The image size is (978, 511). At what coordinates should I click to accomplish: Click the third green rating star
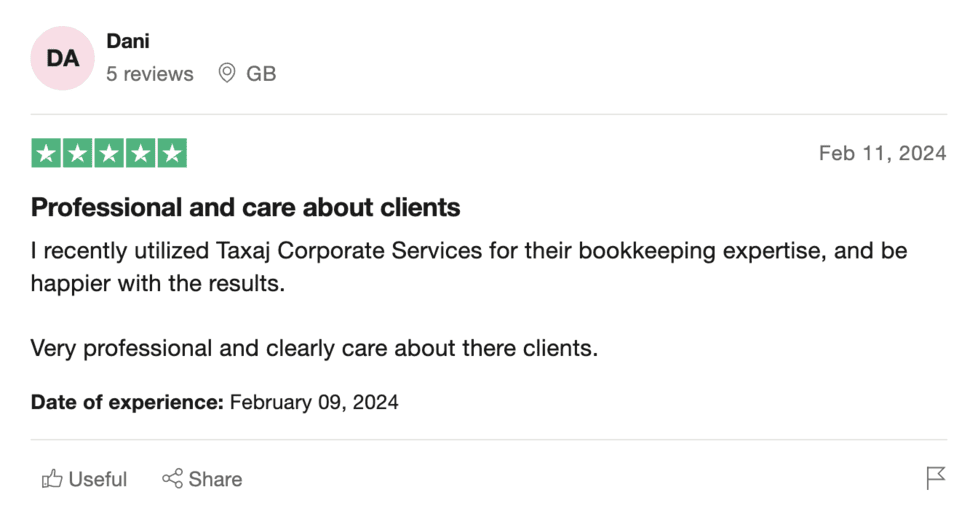coord(109,153)
